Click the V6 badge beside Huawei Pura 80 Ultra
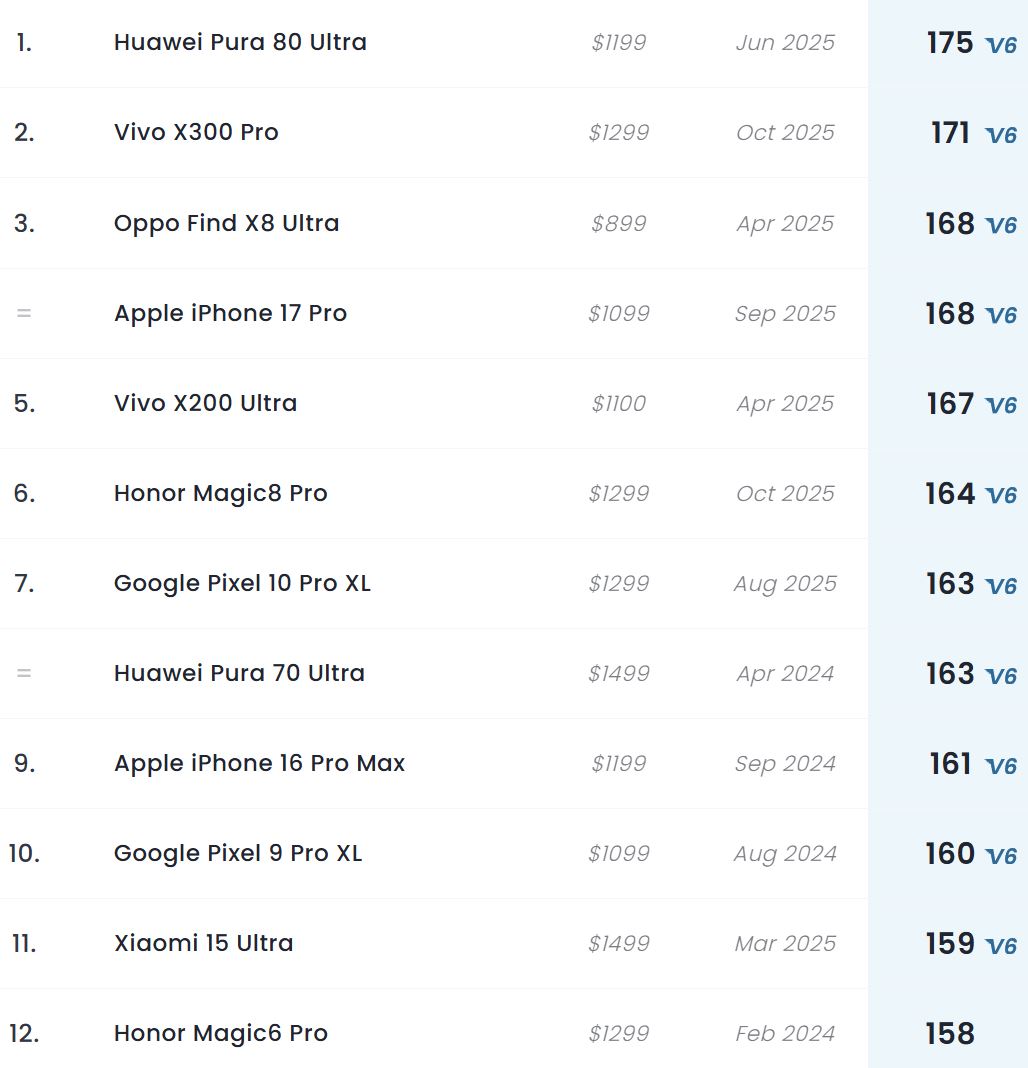The height and width of the screenshot is (1068, 1028). click(x=1000, y=45)
